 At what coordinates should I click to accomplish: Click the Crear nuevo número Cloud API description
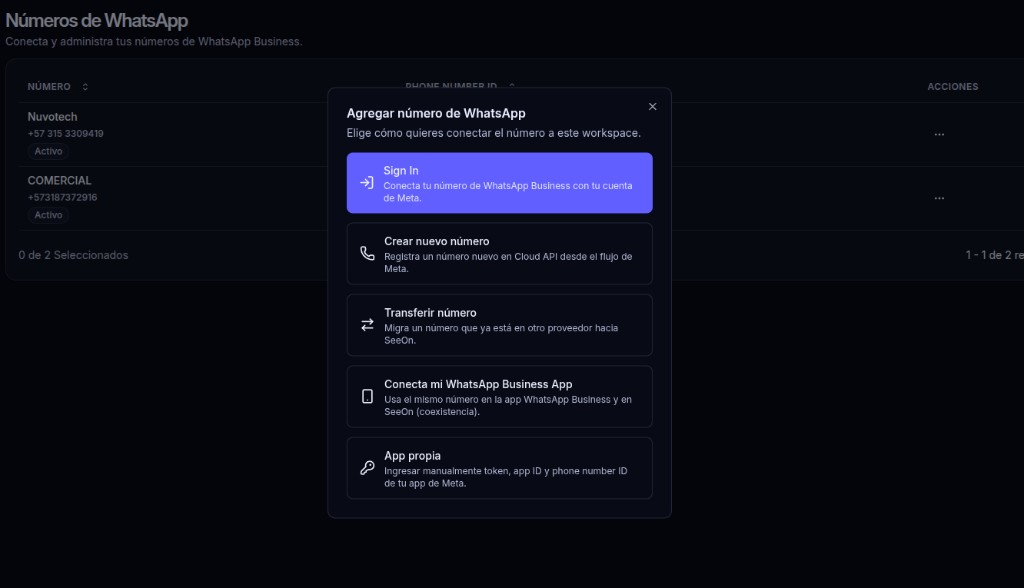(508, 263)
